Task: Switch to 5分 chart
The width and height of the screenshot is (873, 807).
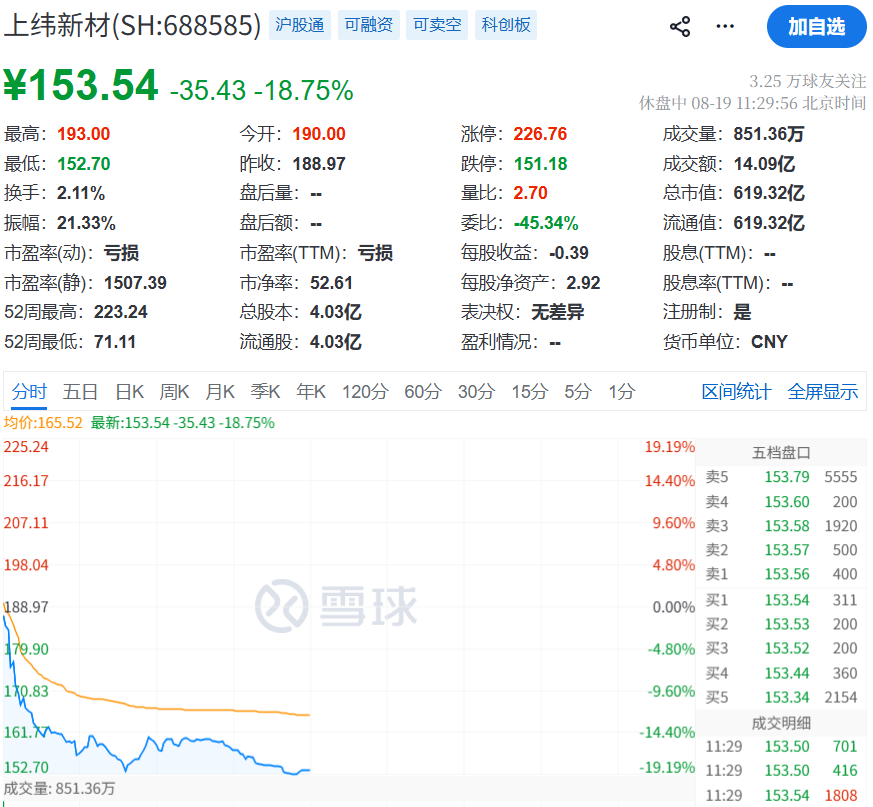Action: (577, 392)
